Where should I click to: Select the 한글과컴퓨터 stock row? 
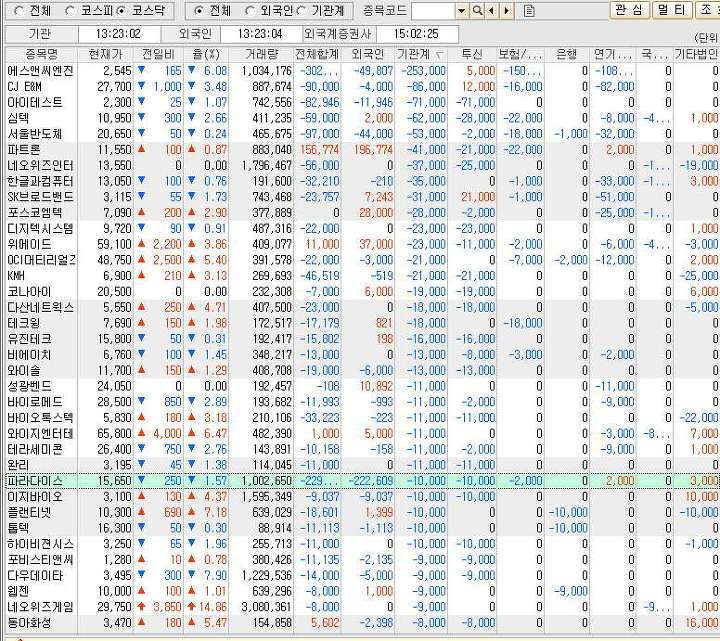[x=362, y=181]
